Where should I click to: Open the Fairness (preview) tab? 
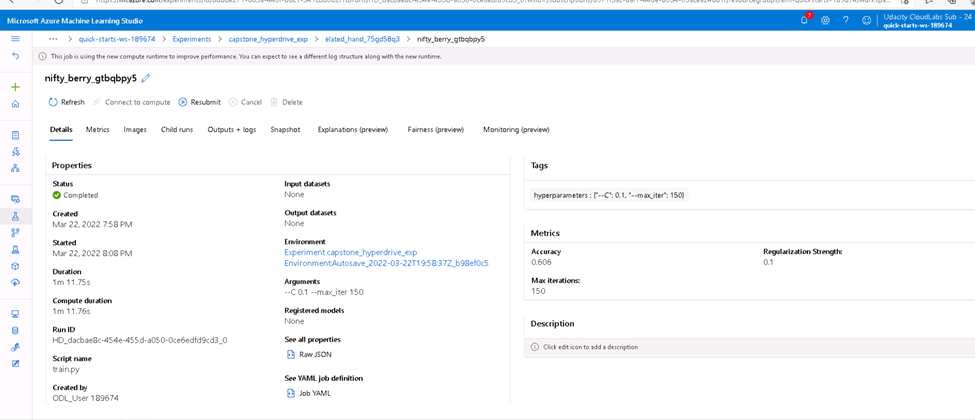click(436, 129)
